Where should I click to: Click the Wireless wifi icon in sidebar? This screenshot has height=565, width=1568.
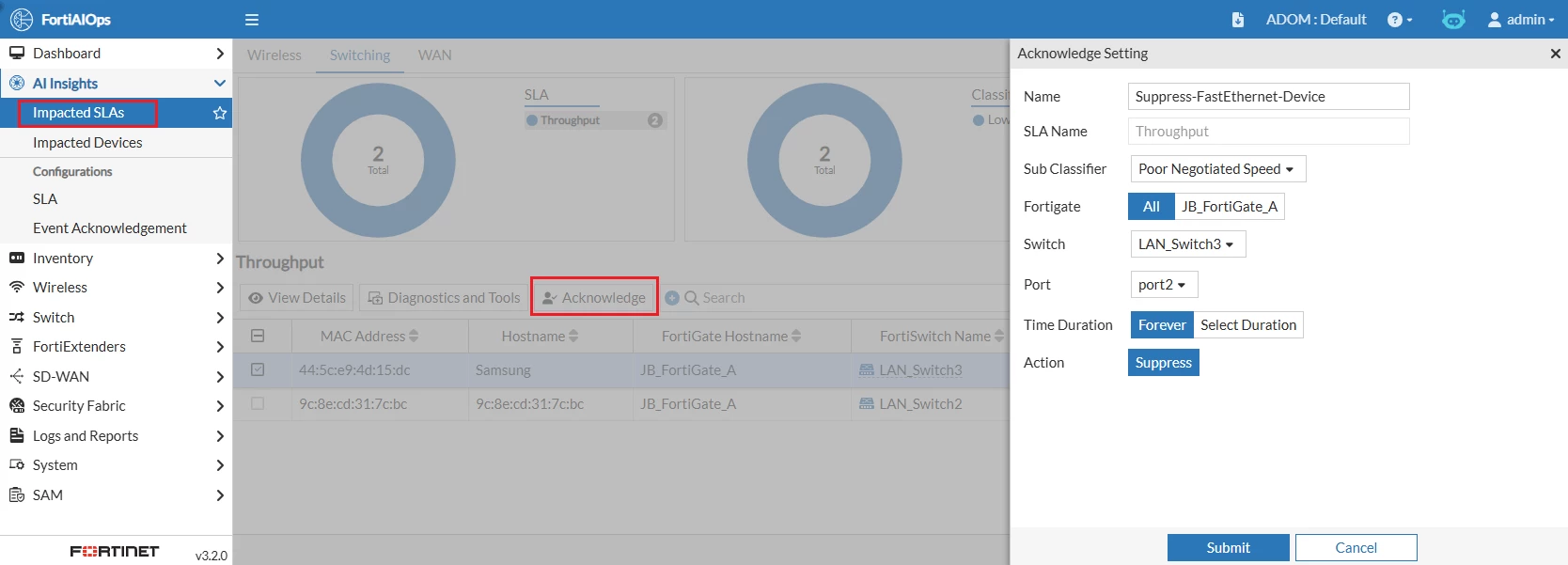click(17, 288)
